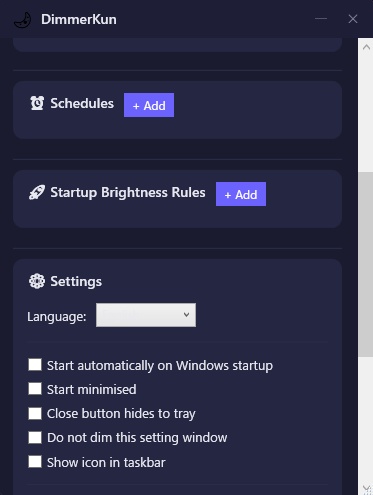
Task: Select the Schedules section heading
Action: (82, 103)
